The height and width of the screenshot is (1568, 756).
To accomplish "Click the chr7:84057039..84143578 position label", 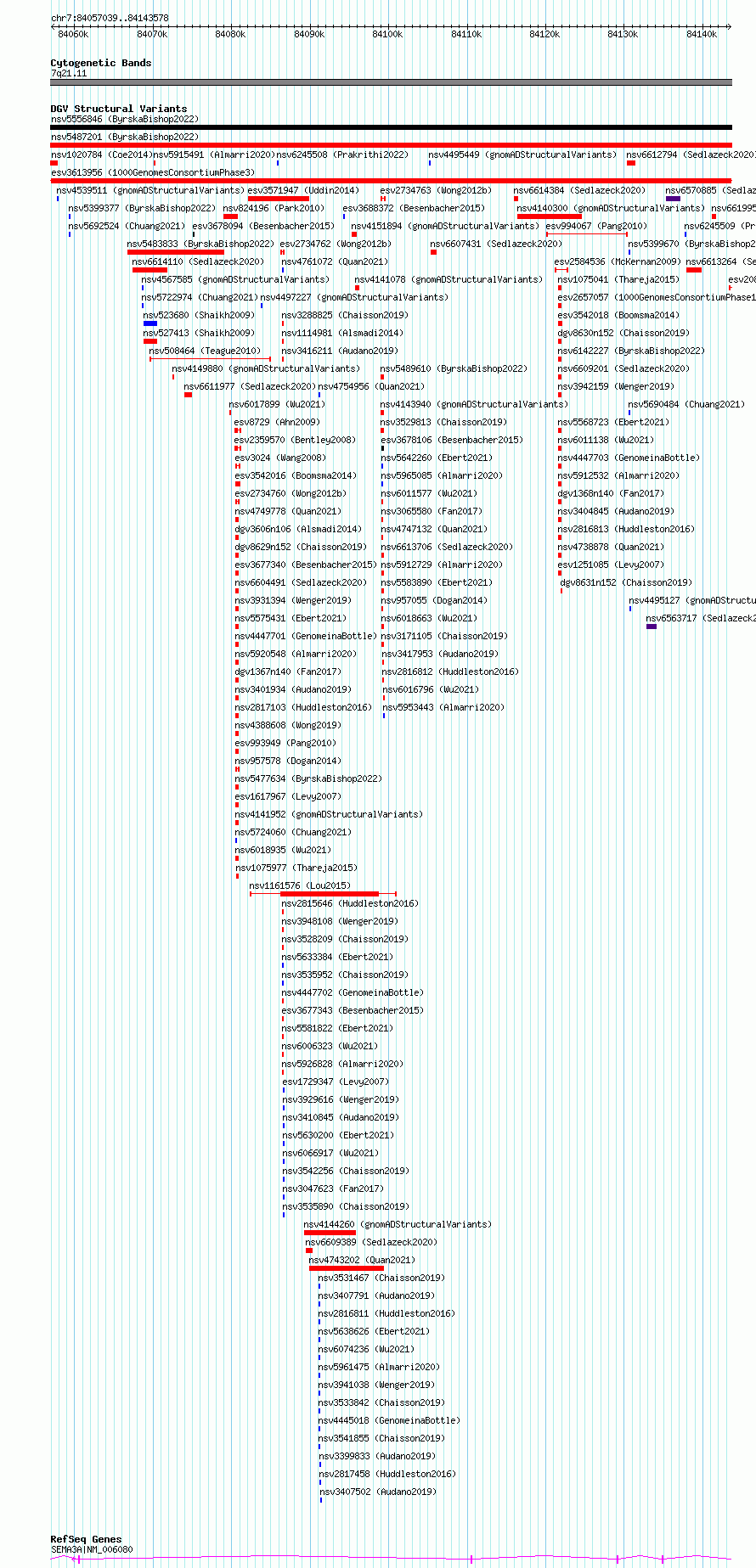I will pos(110,18).
